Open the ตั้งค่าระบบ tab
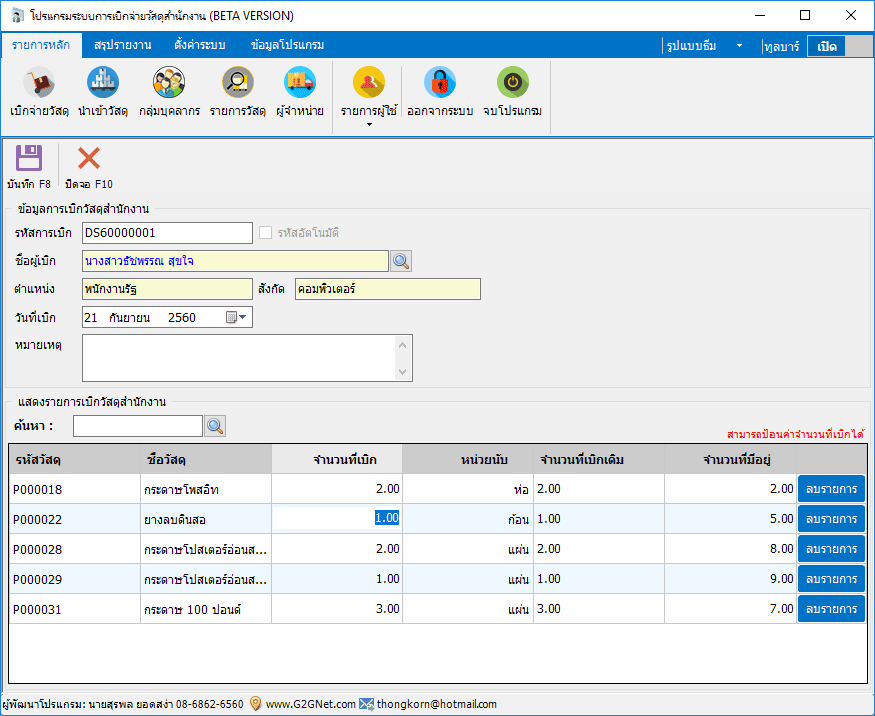The image size is (875, 716). point(200,45)
